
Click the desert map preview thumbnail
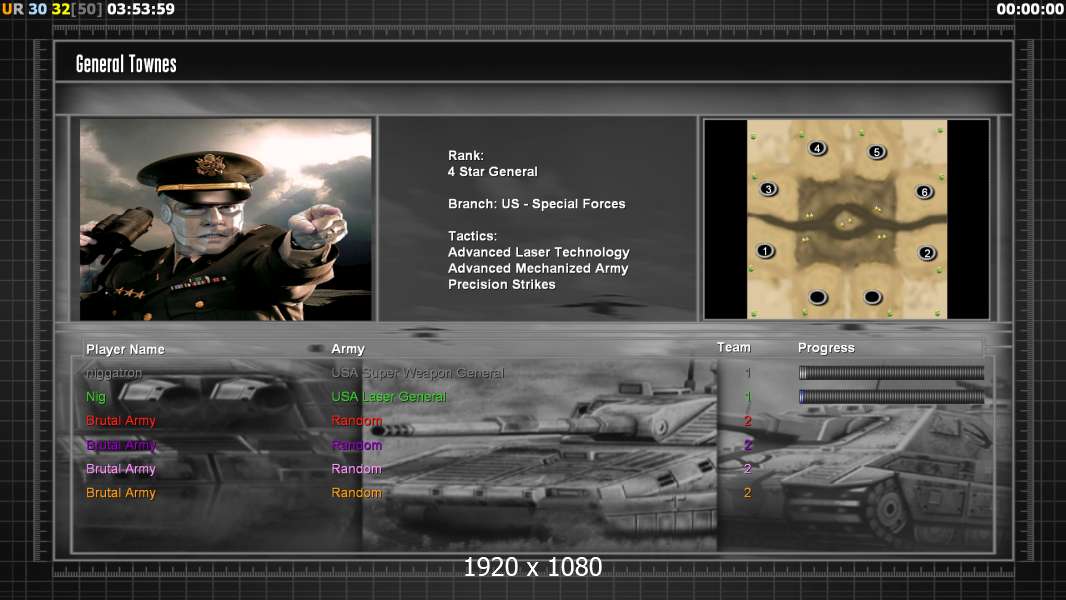(x=846, y=219)
